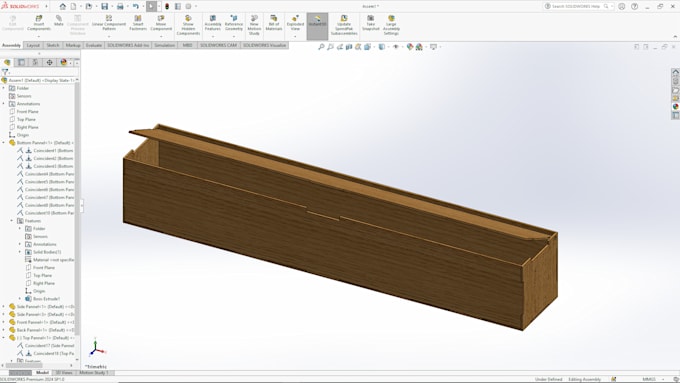Save the assembly using the Save icon

coord(105,7)
